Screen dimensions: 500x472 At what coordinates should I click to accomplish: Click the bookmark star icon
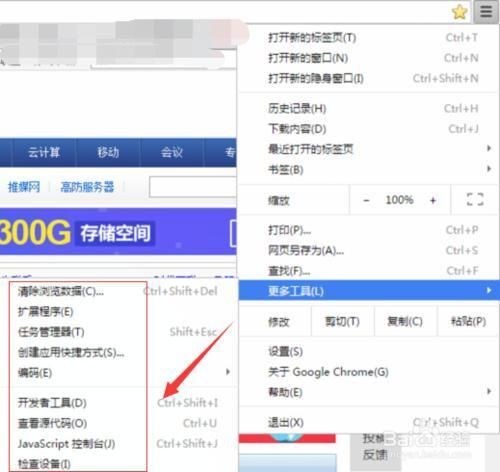(460, 12)
